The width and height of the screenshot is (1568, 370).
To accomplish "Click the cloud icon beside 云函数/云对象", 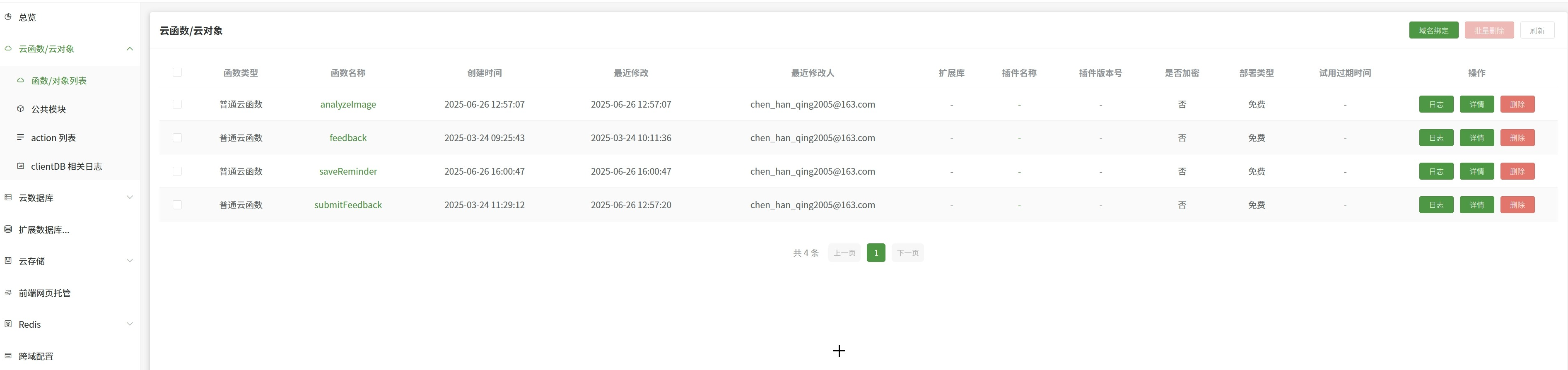I will [x=8, y=49].
